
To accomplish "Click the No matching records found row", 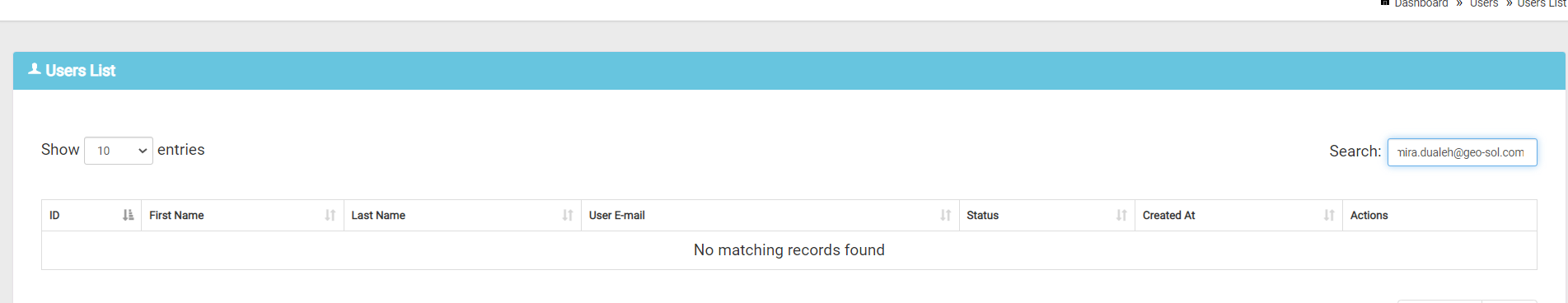I will tap(789, 250).
